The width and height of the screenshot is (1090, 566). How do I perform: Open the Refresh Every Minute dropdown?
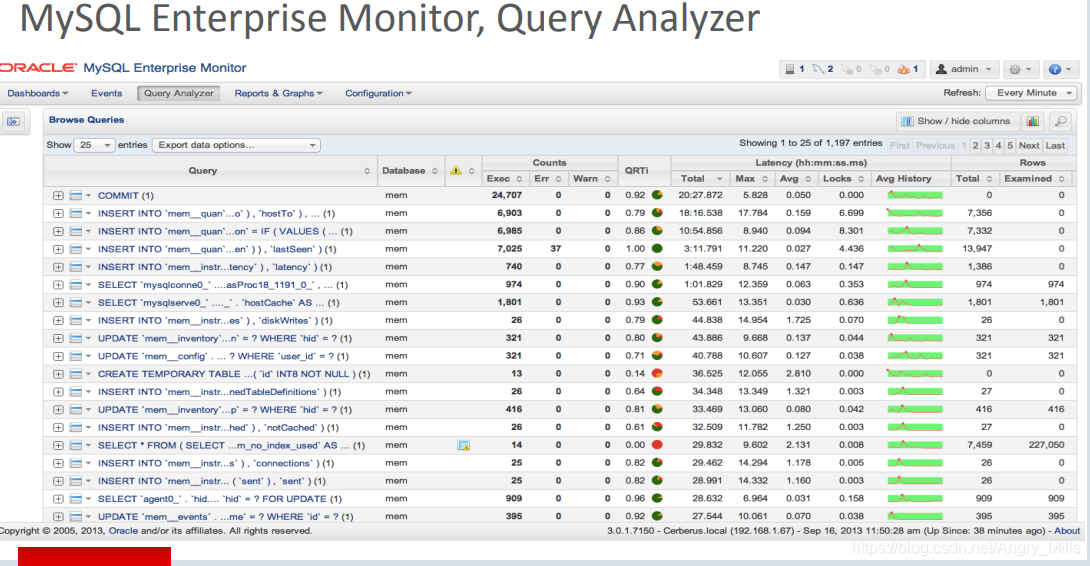click(x=1032, y=92)
